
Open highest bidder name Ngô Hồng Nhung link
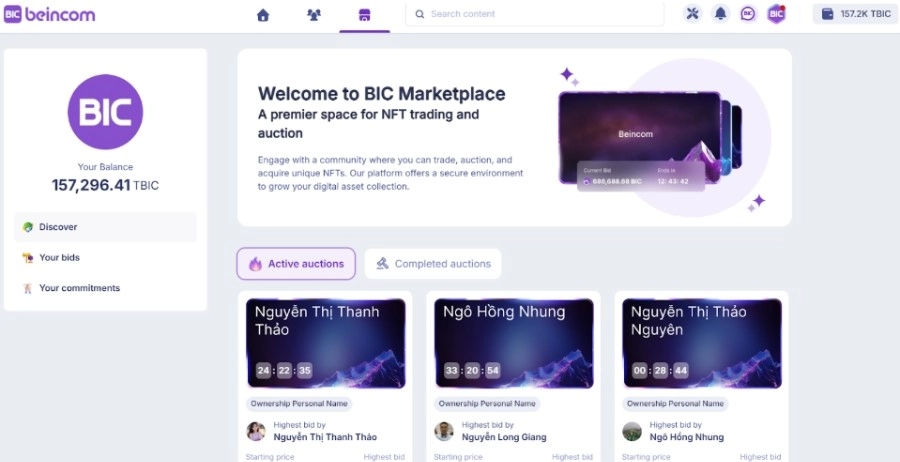(x=686, y=437)
